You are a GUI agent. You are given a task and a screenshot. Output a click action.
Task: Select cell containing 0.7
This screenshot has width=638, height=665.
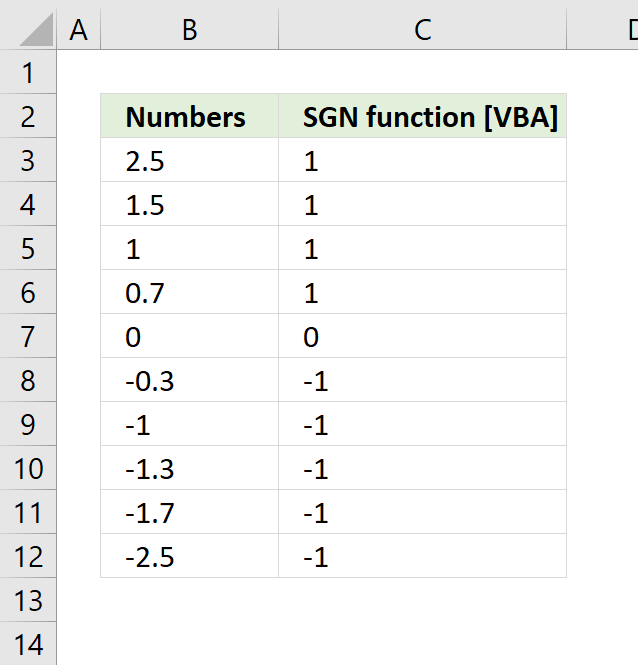tap(189, 293)
